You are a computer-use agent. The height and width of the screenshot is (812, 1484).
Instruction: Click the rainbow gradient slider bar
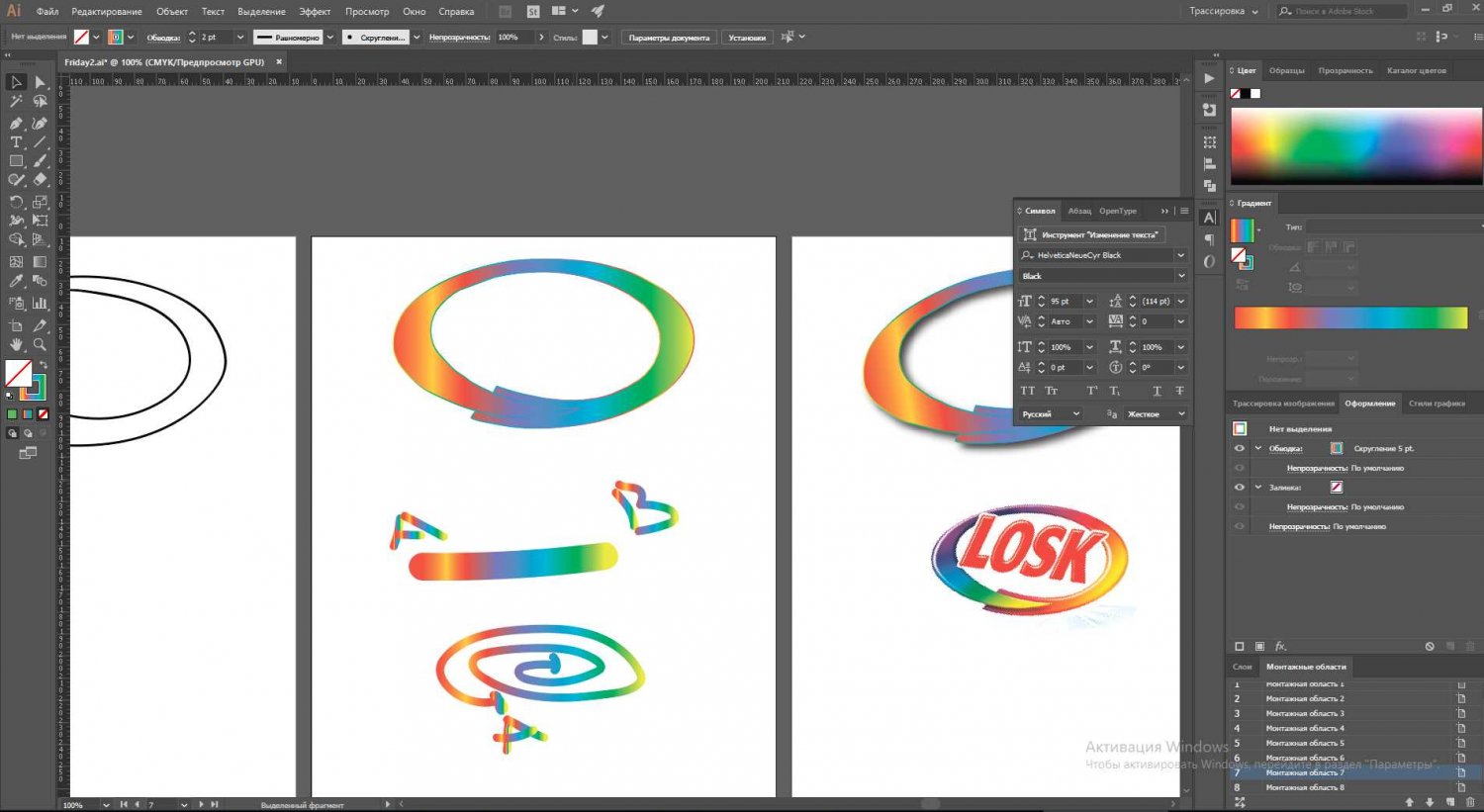click(x=1350, y=317)
